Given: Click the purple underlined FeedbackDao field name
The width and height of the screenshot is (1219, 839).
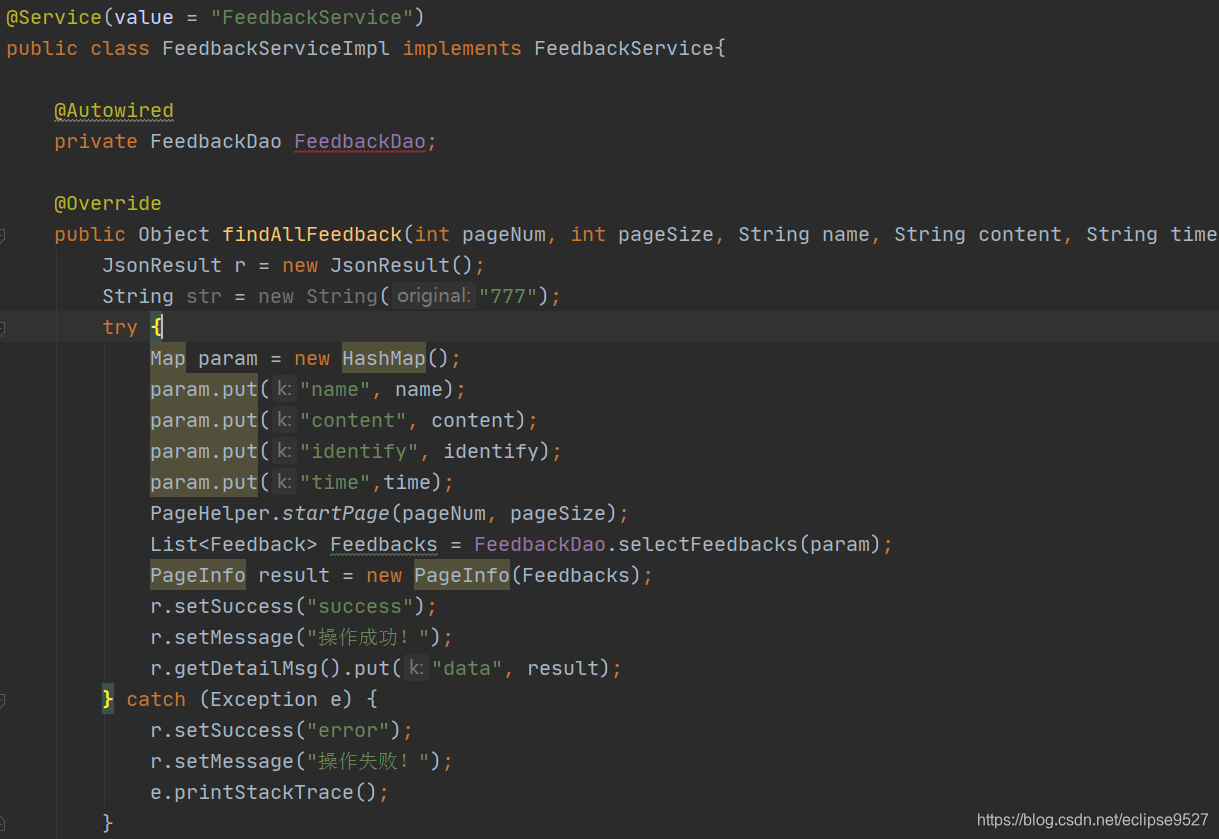Looking at the screenshot, I should click(360, 141).
